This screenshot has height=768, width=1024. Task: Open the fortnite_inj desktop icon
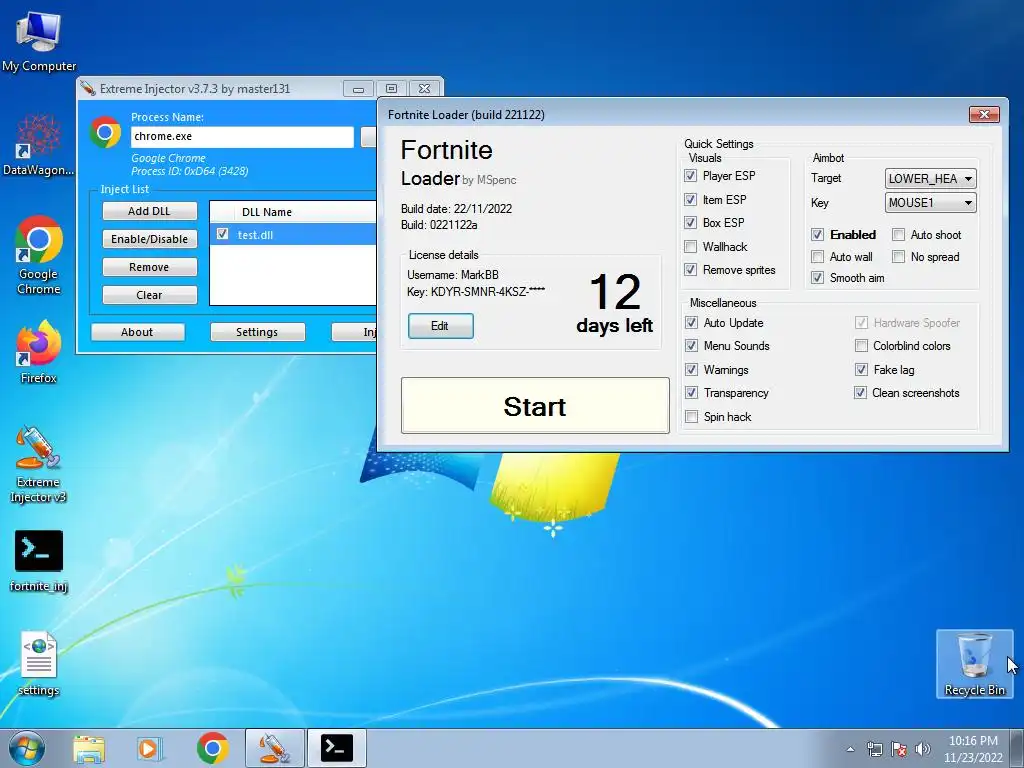click(x=39, y=560)
